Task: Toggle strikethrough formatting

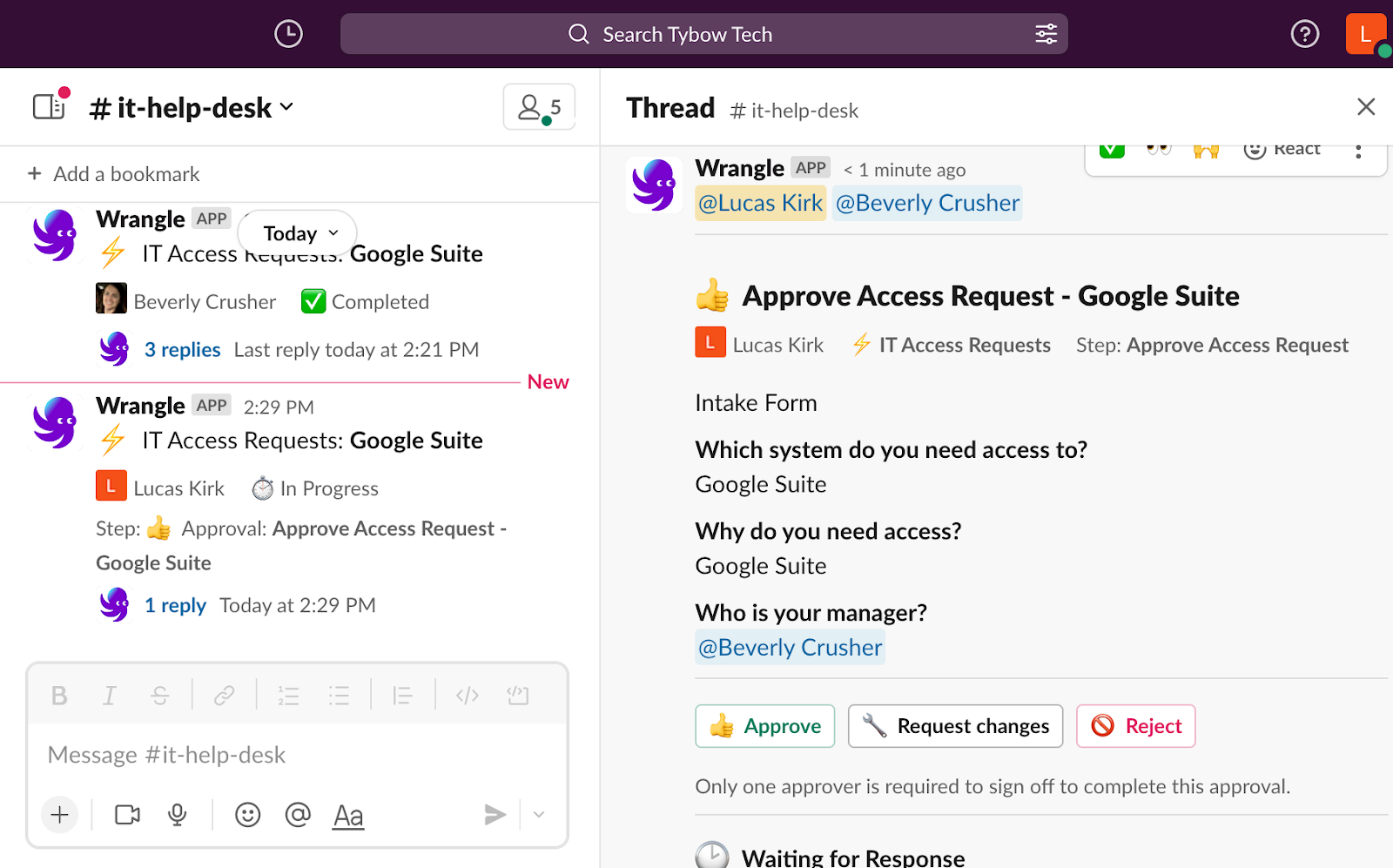Action: (160, 696)
